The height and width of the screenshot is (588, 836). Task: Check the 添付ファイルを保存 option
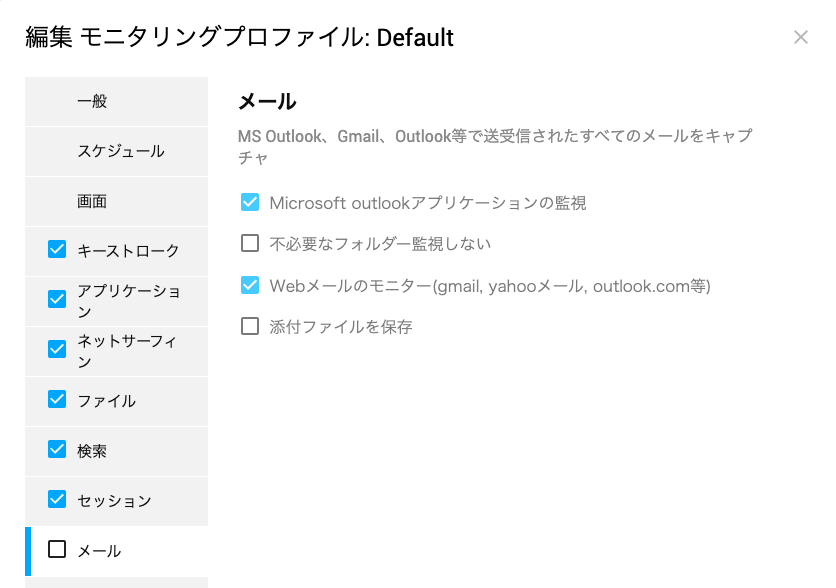point(250,326)
